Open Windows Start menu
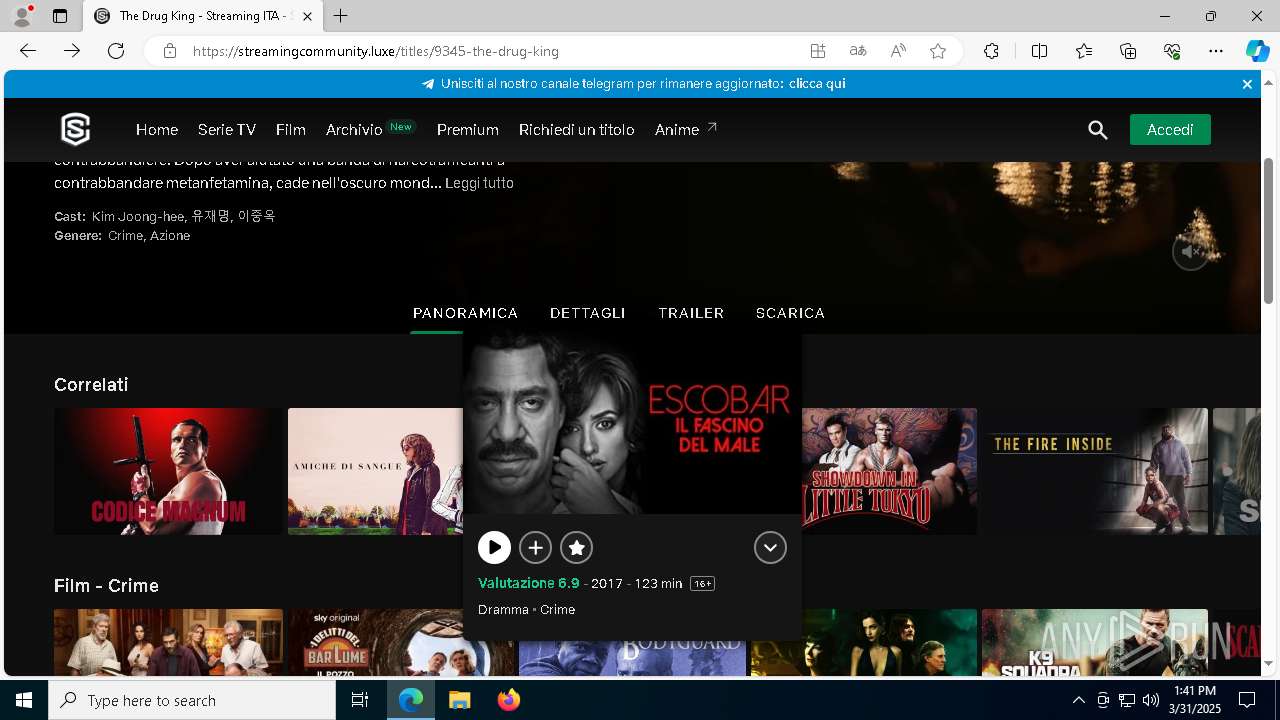This screenshot has height=720, width=1280. coord(24,700)
